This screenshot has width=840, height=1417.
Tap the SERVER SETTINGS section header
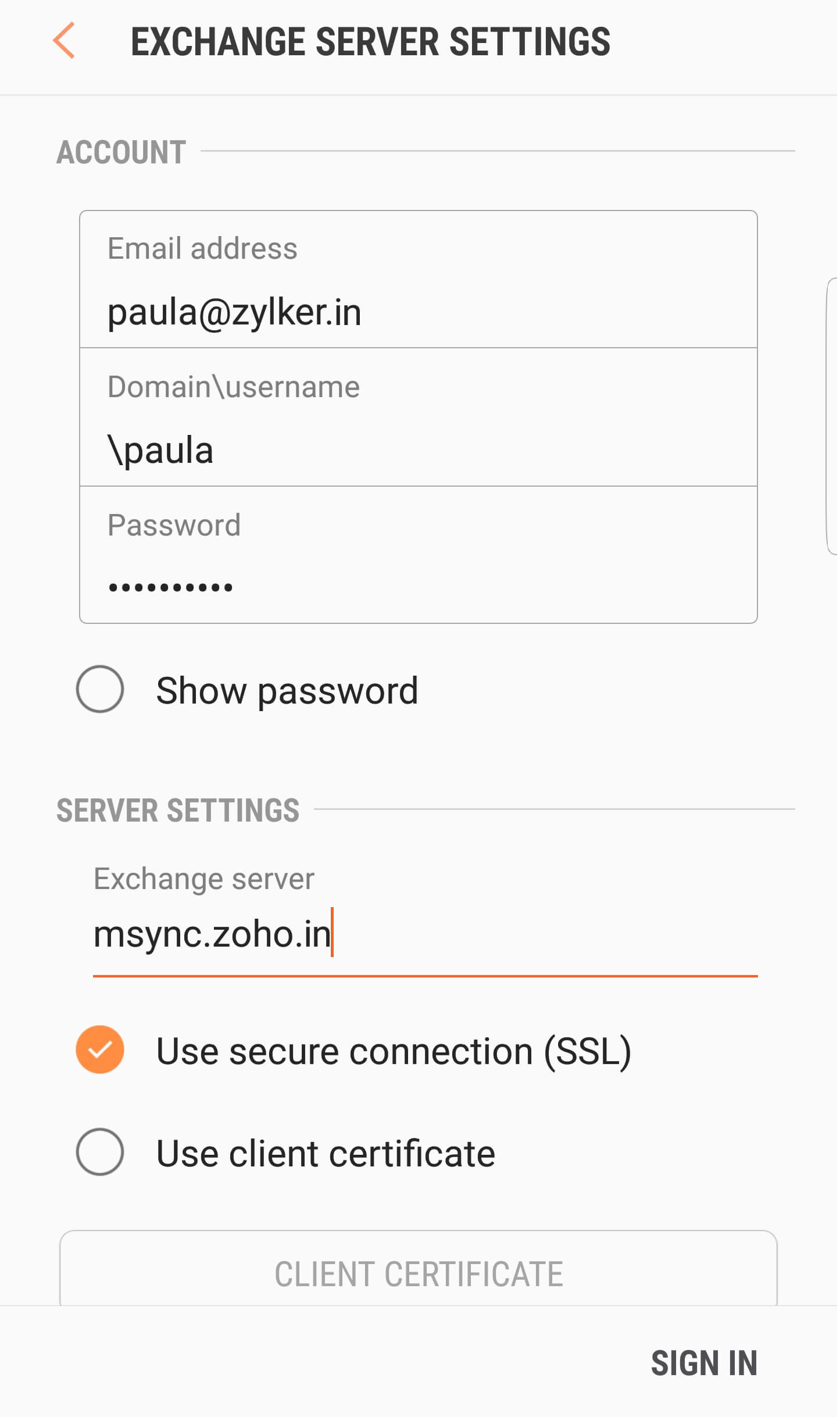[178, 811]
